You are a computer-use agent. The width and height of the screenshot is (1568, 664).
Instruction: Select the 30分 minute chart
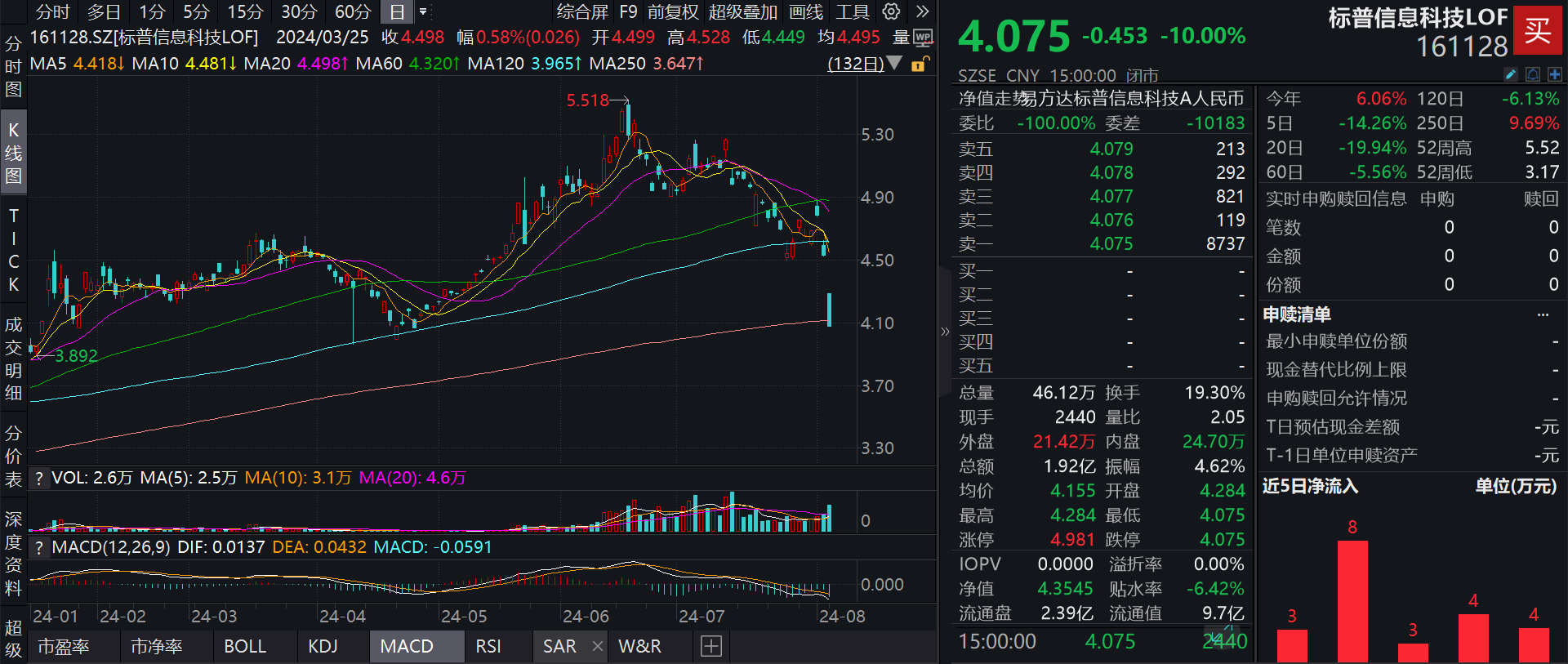[299, 11]
